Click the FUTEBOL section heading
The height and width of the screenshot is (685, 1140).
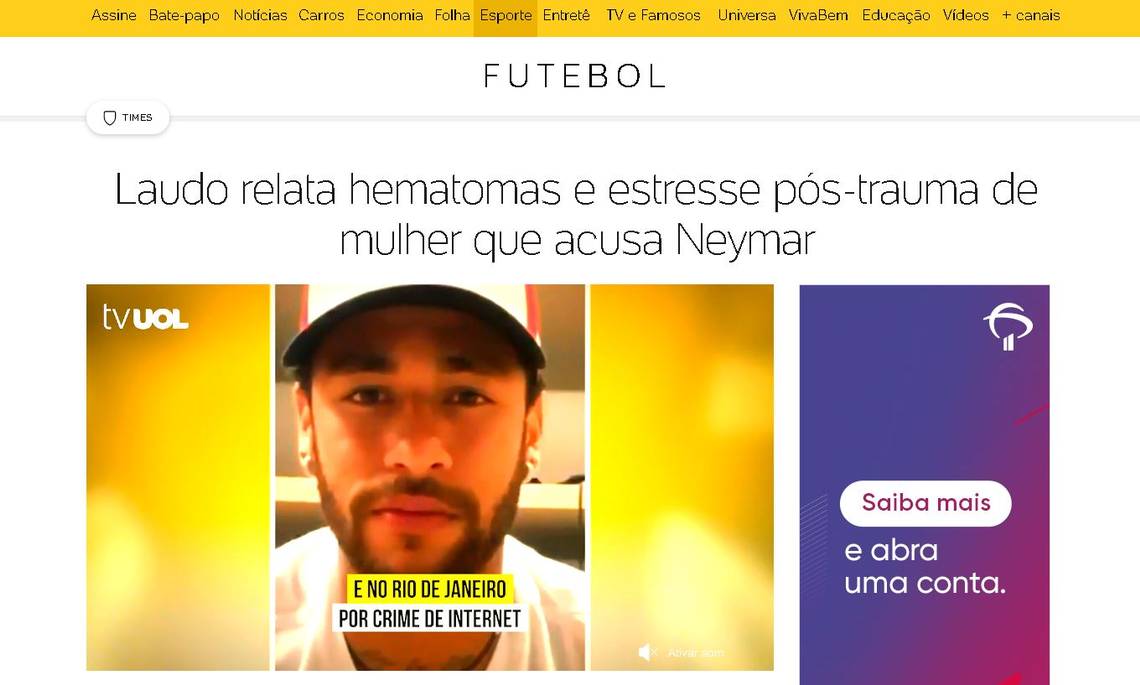pos(574,76)
